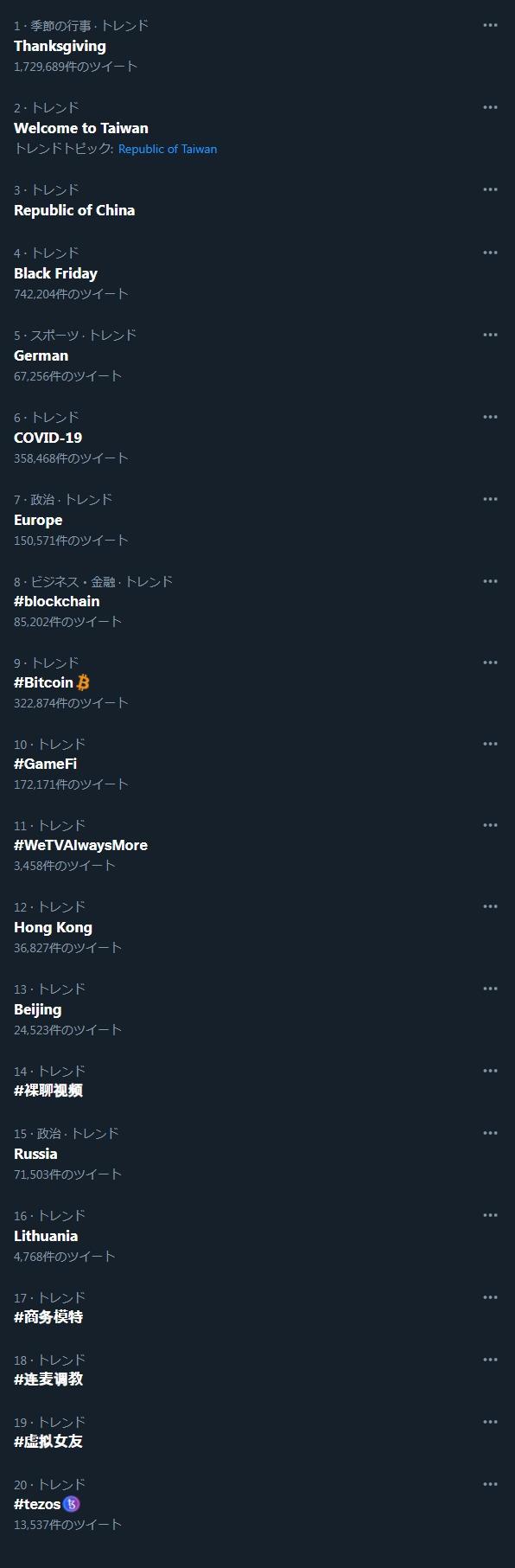Screen dimensions: 515x1568
Task: Select the #WeTVAlwaysMore trending hashtag
Action: pos(80,845)
